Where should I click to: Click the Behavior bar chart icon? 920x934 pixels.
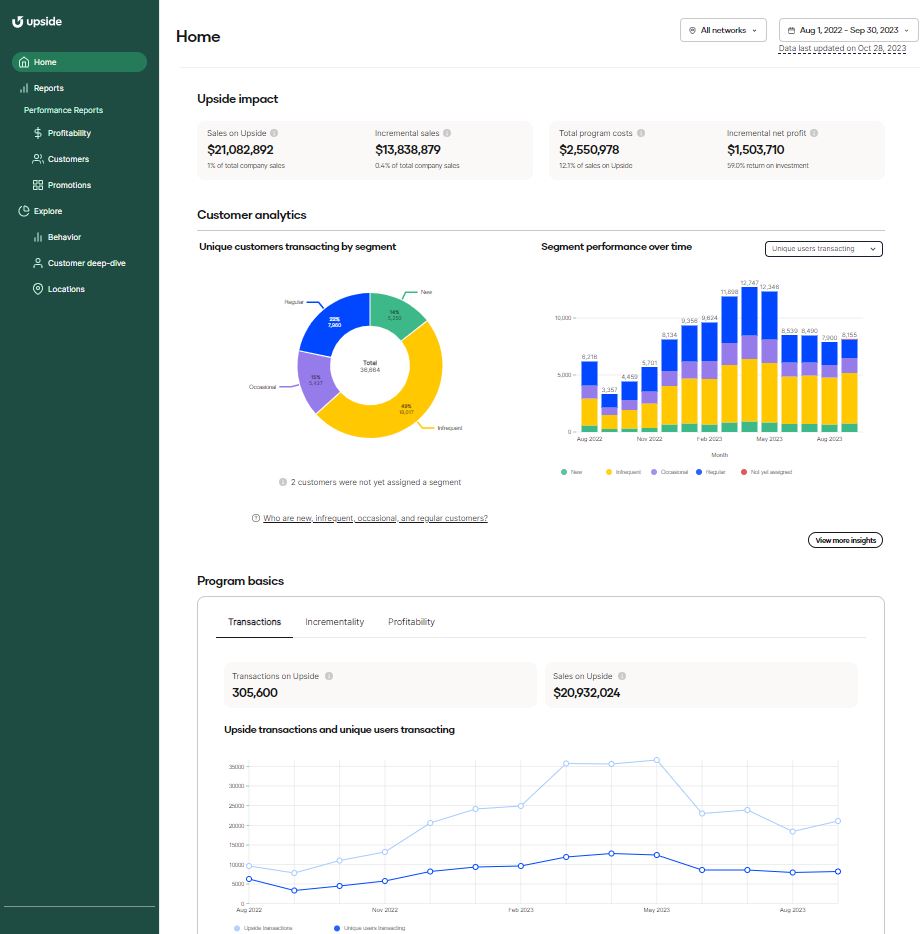pos(38,237)
